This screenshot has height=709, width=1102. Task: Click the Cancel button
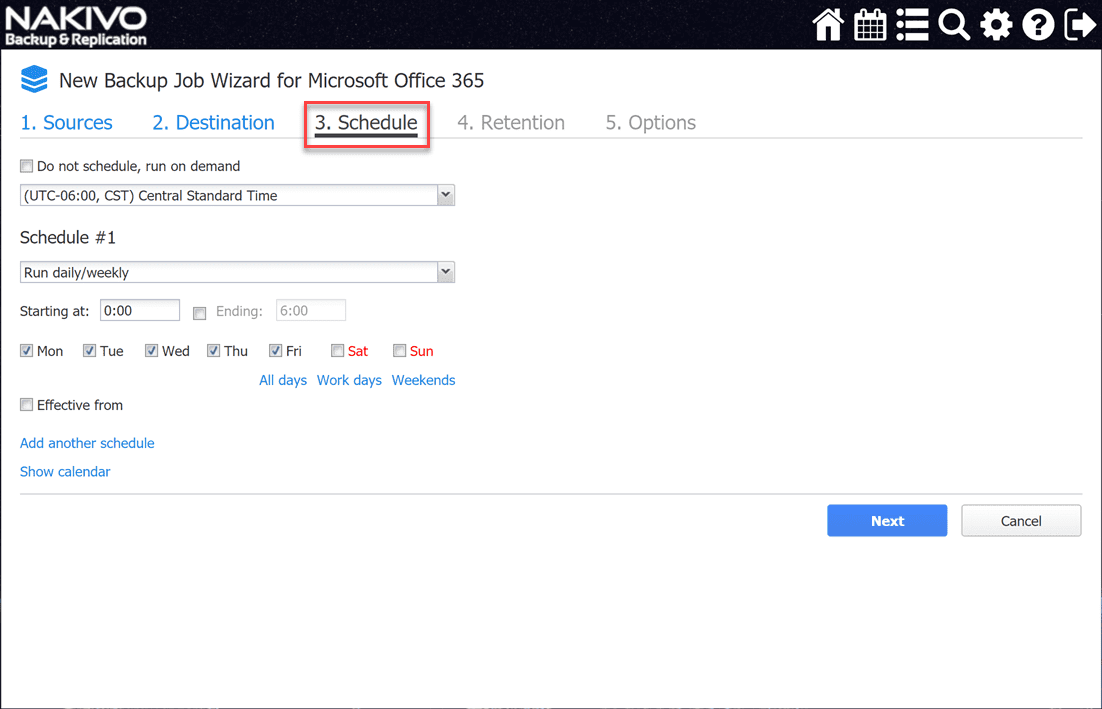click(x=1021, y=521)
